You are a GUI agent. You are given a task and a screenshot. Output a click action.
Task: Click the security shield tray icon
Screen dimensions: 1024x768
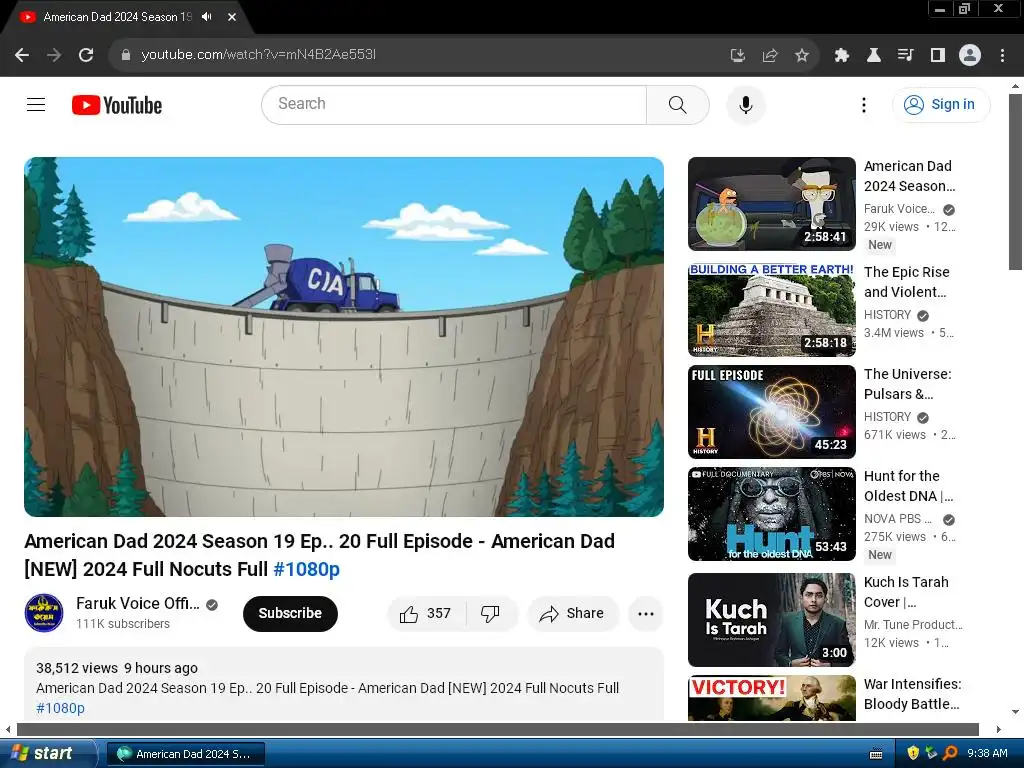point(914,754)
